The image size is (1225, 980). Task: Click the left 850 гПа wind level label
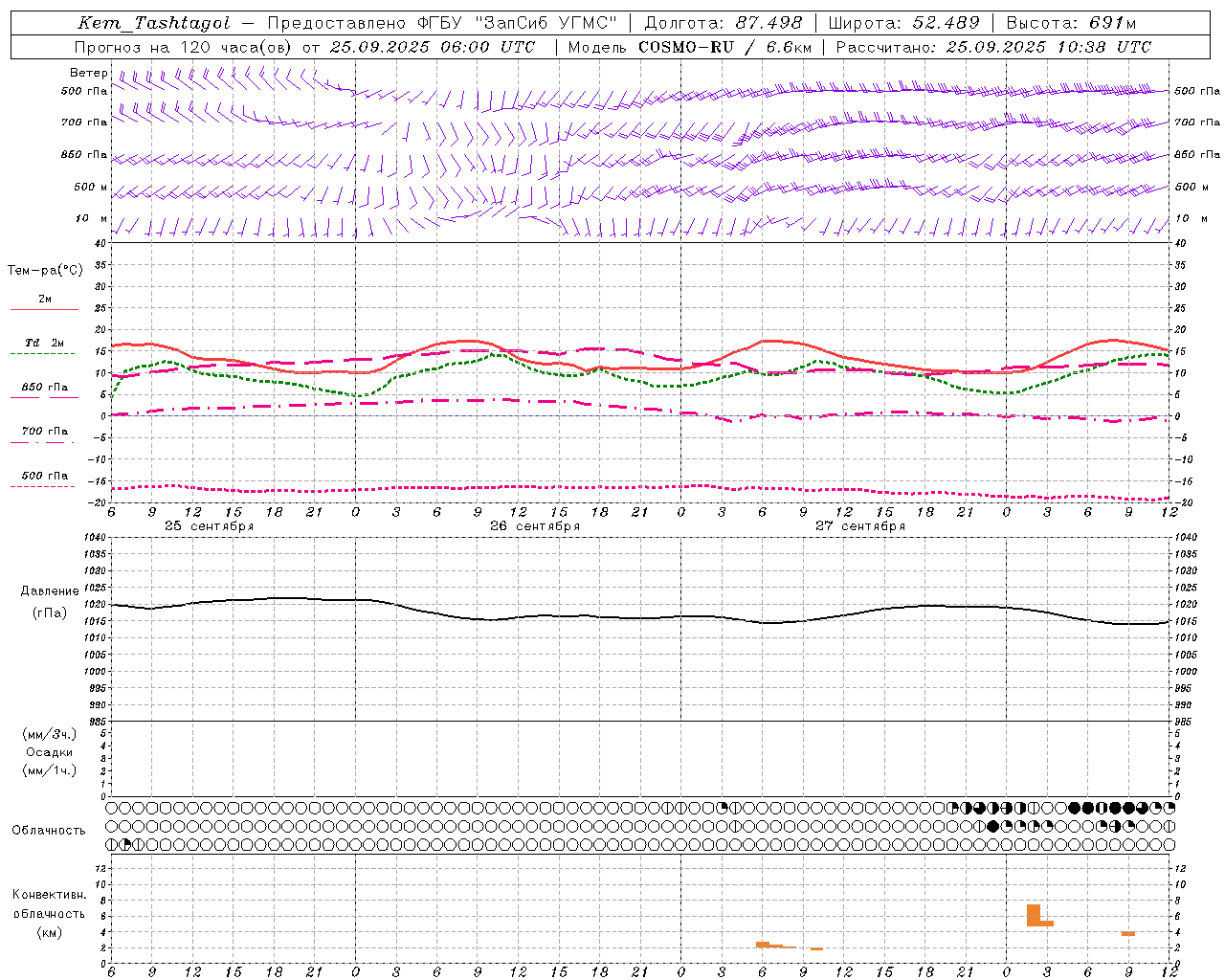click(84, 154)
